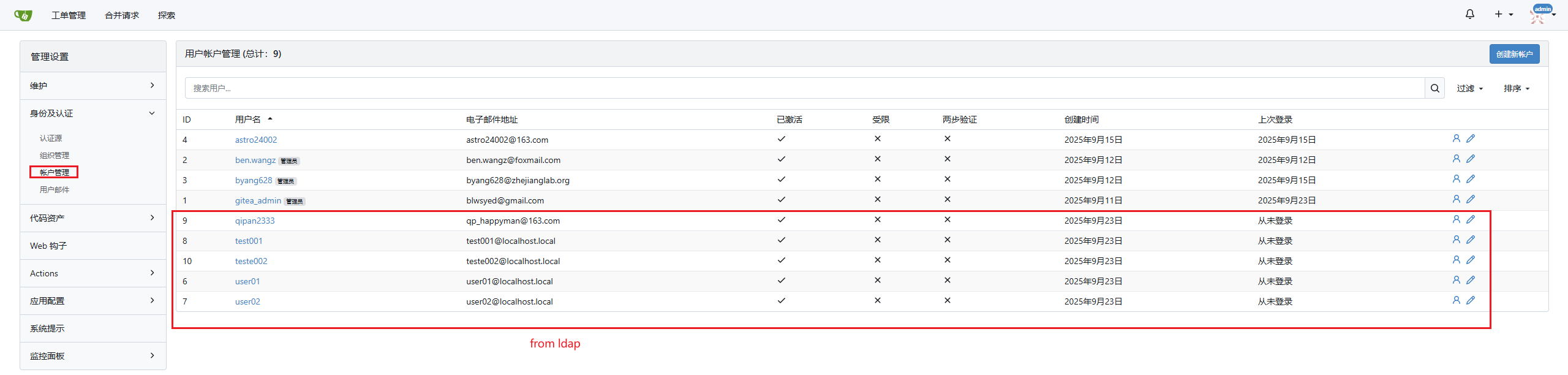The height and width of the screenshot is (375, 1568).
Task: Open profile icon for ben.wangz row
Action: (x=1456, y=159)
